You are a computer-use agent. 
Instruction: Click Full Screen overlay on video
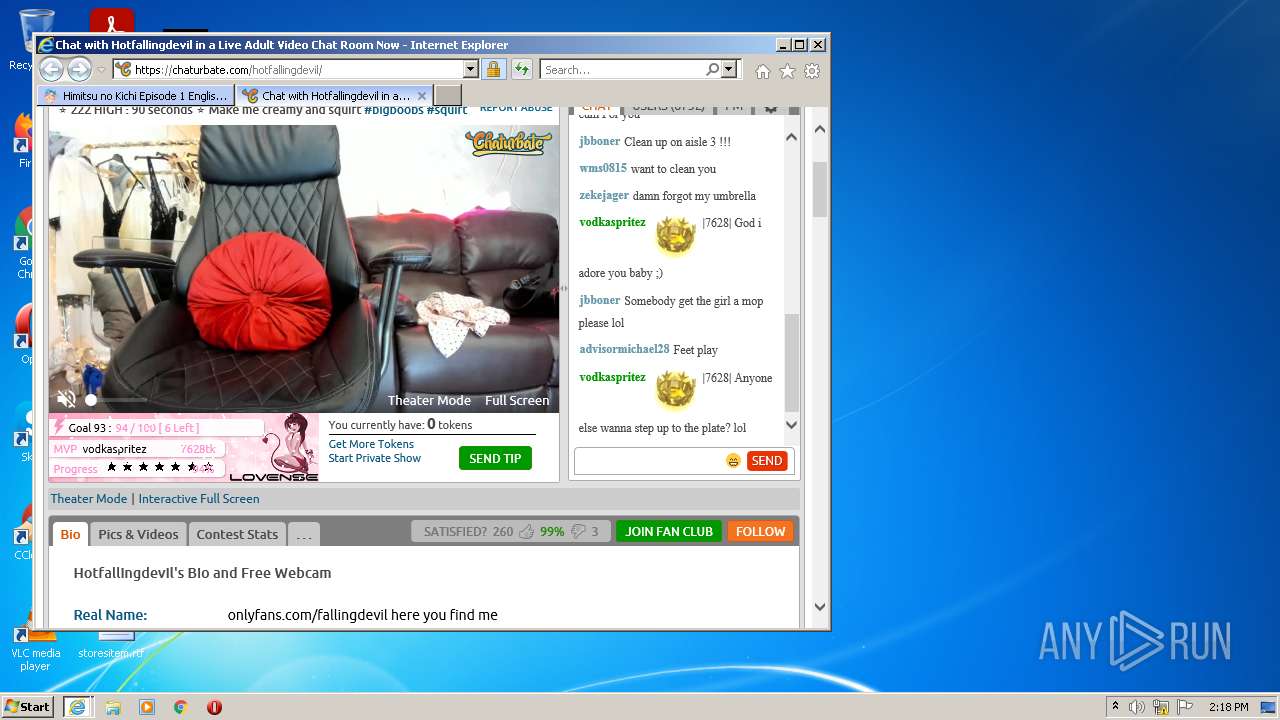[517, 400]
